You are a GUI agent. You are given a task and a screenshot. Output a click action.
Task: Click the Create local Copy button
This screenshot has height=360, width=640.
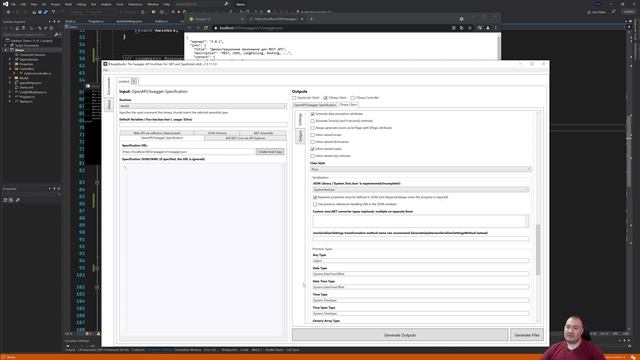pyautogui.click(x=270, y=152)
